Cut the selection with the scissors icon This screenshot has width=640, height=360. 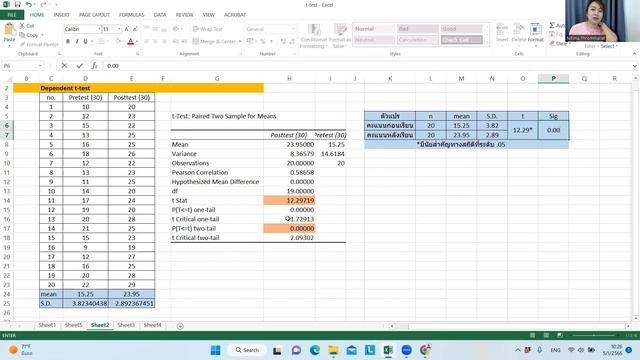tap(22, 26)
